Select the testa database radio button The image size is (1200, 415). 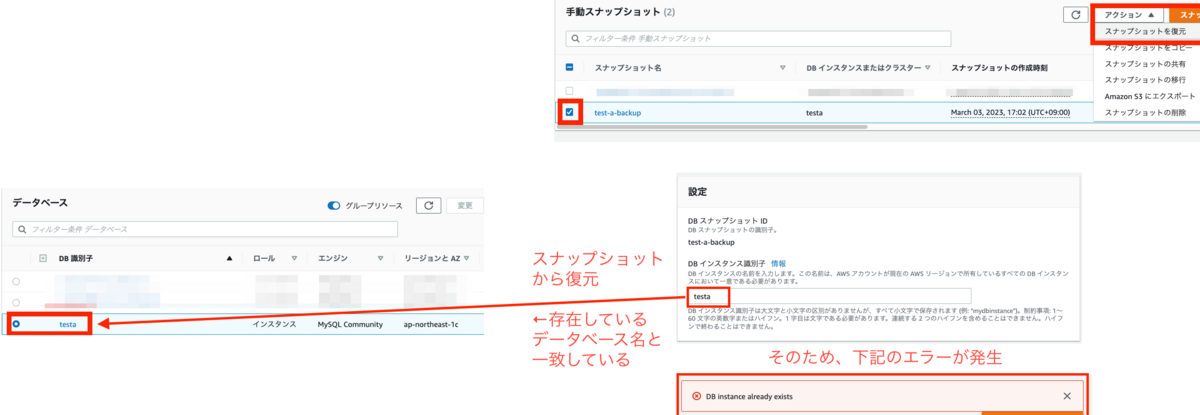[x=17, y=324]
